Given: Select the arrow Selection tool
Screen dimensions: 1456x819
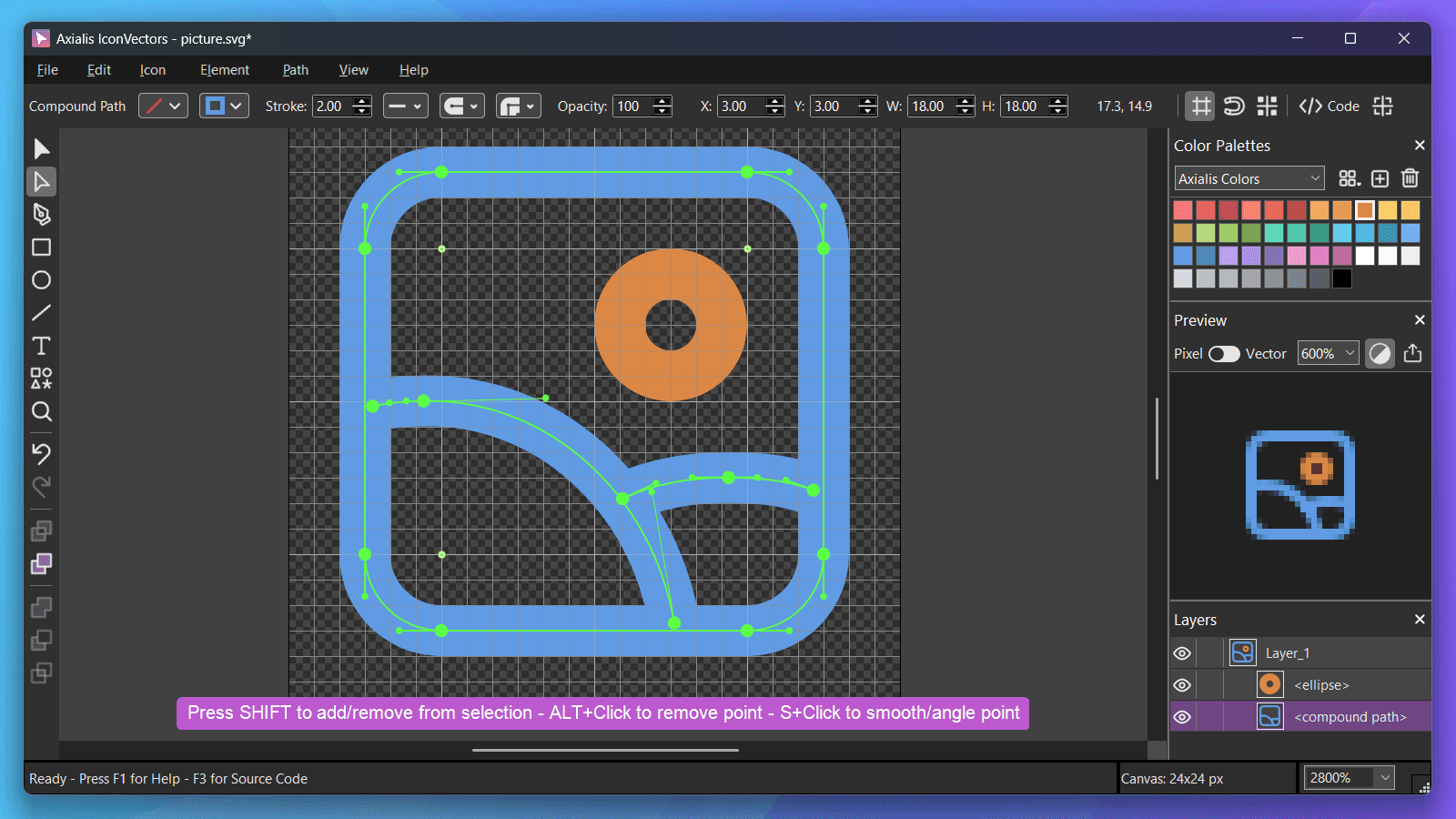Looking at the screenshot, I should (x=41, y=148).
